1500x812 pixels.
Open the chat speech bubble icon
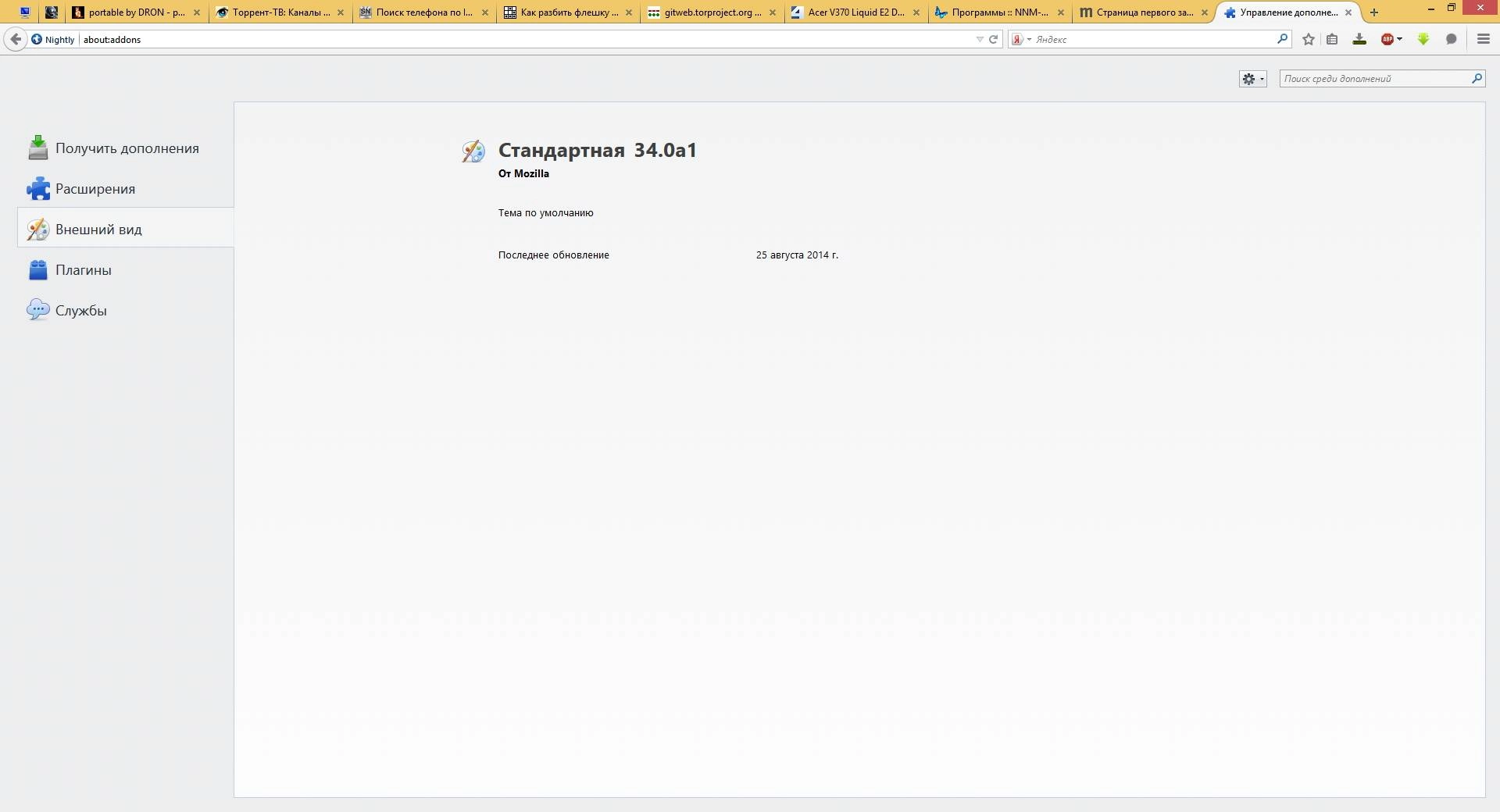click(1452, 39)
